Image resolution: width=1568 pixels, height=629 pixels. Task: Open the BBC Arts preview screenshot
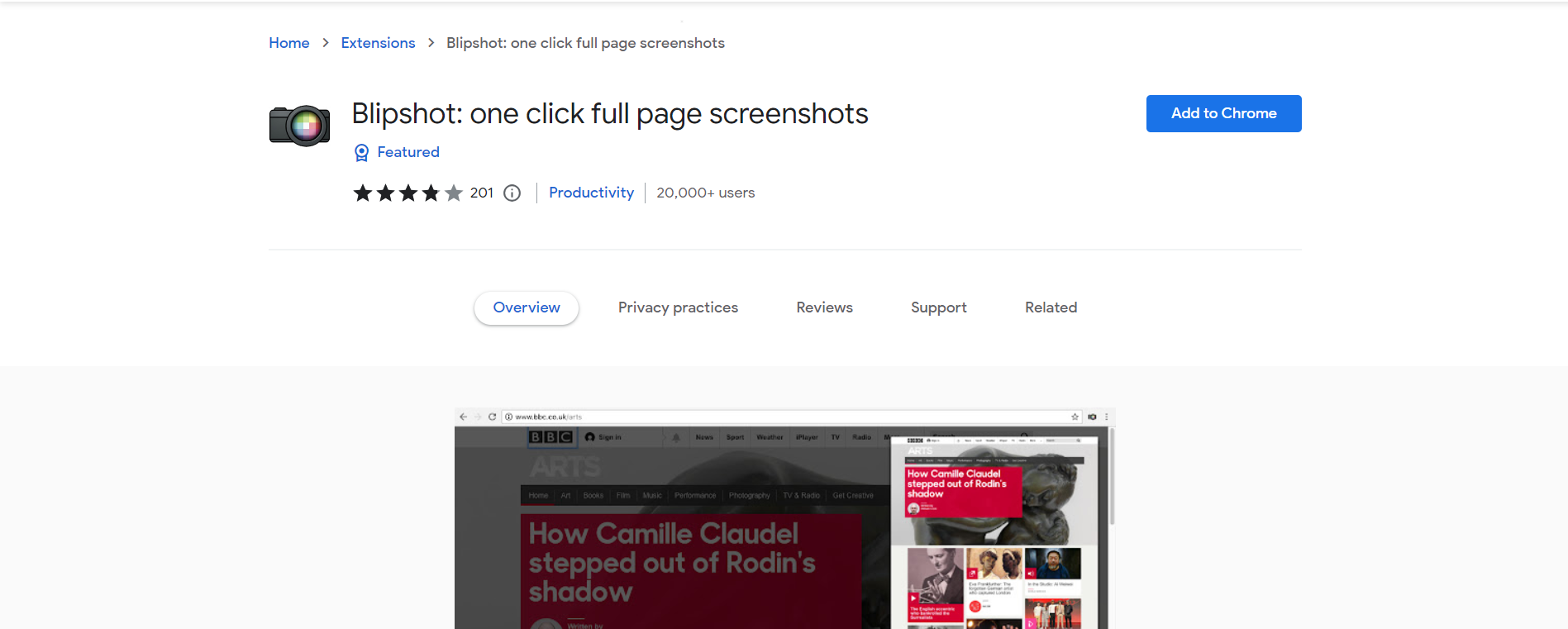pyautogui.click(x=784, y=518)
